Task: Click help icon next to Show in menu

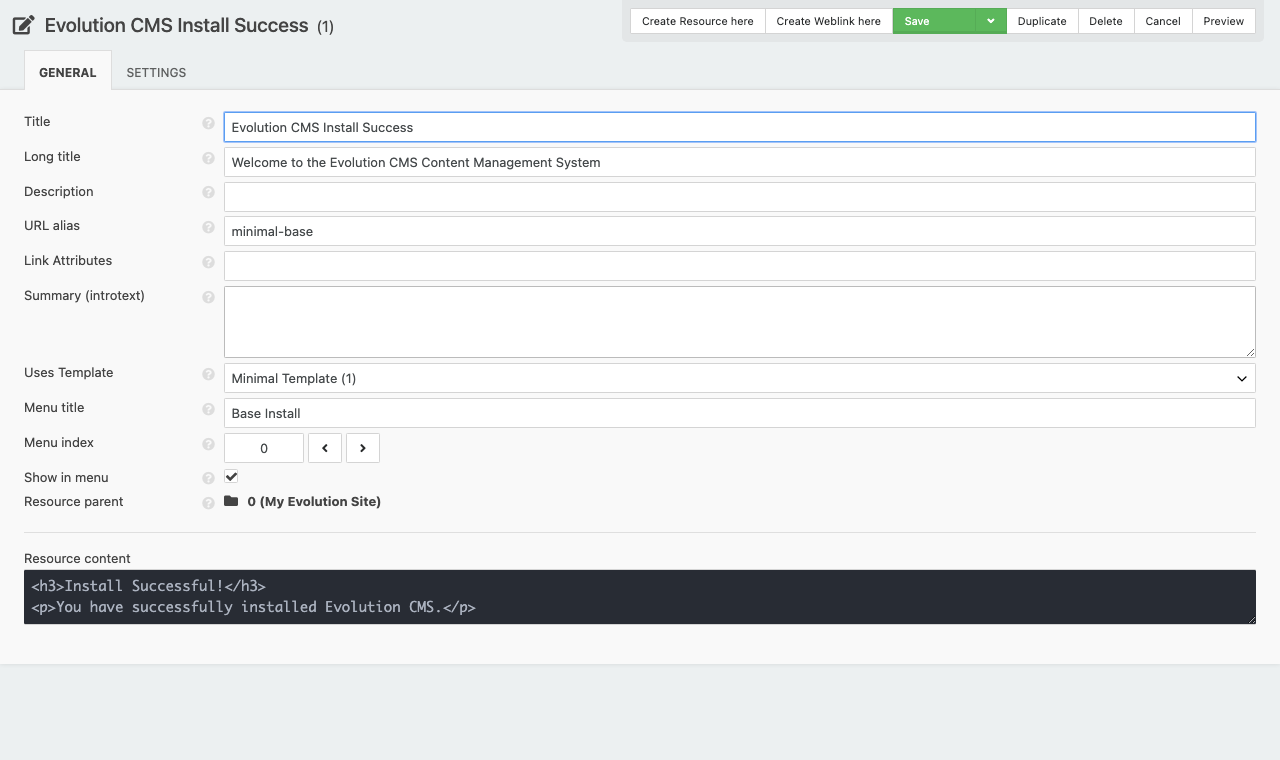Action: tap(208, 479)
